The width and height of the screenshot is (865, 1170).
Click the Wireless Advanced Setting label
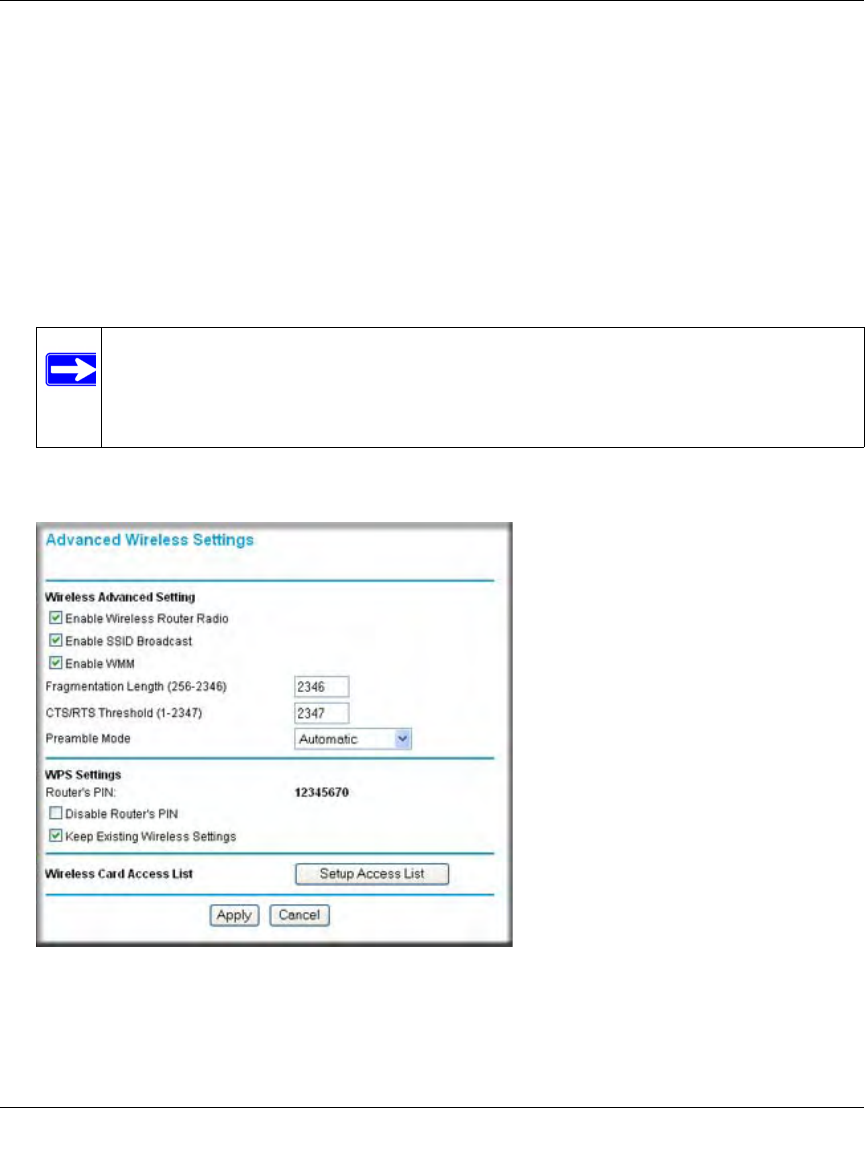(120, 597)
